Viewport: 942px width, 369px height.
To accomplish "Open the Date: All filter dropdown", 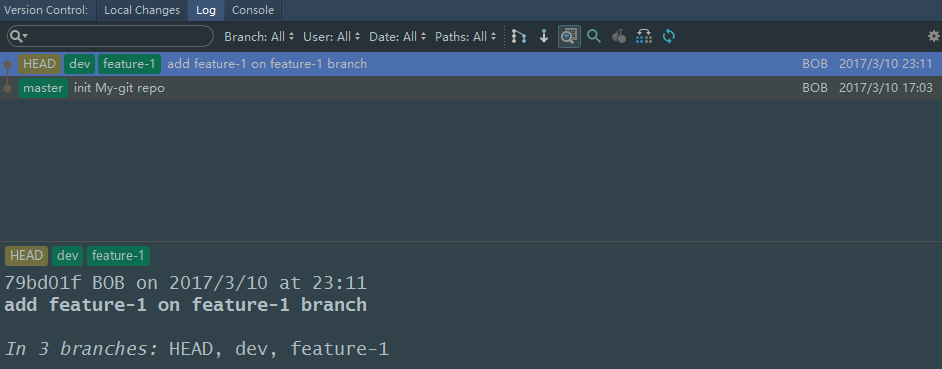I will [398, 37].
